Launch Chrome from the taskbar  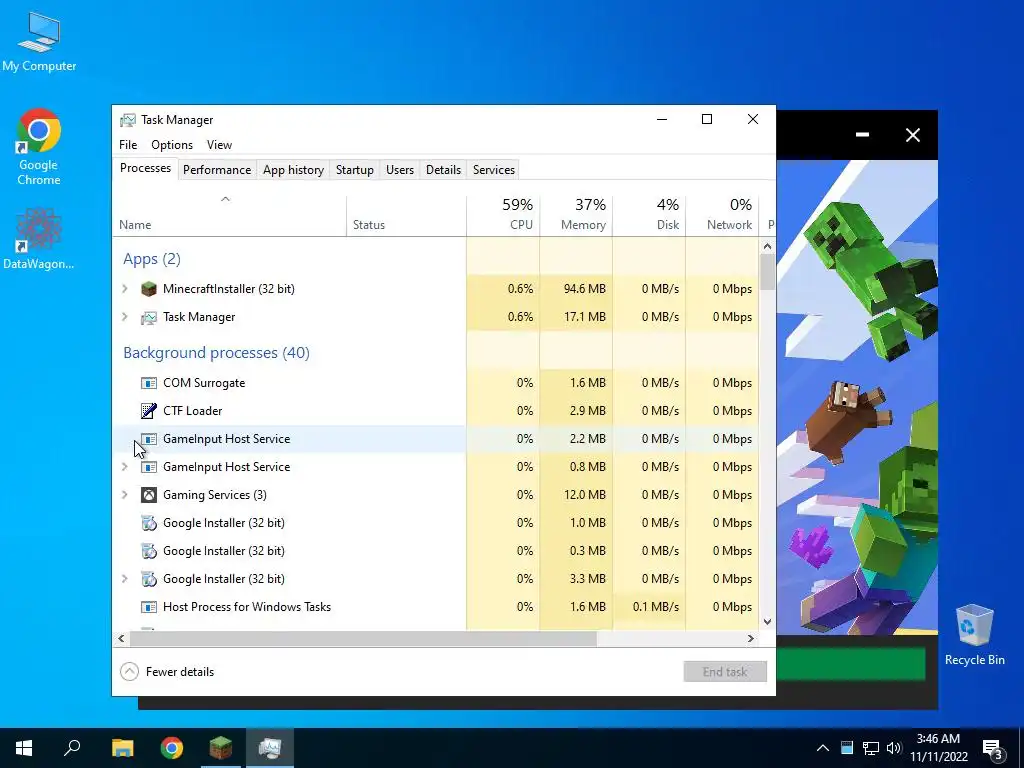tap(172, 748)
